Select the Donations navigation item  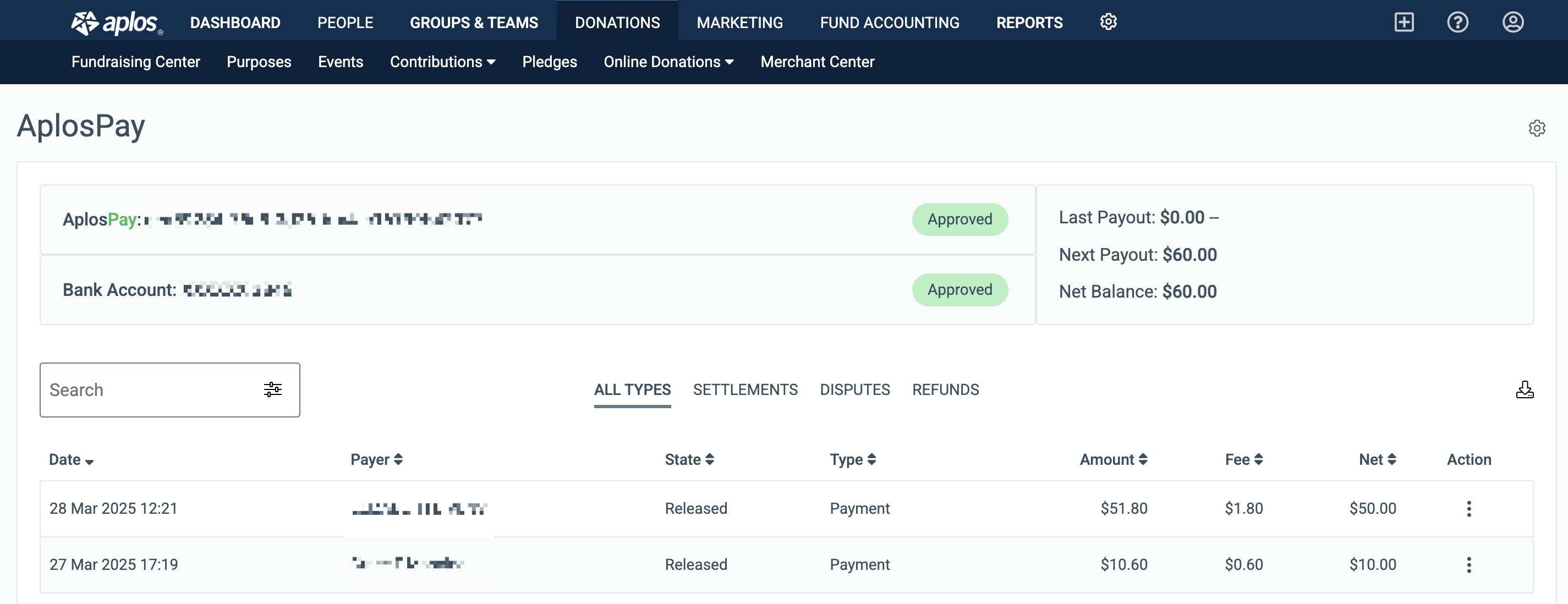[617, 23]
